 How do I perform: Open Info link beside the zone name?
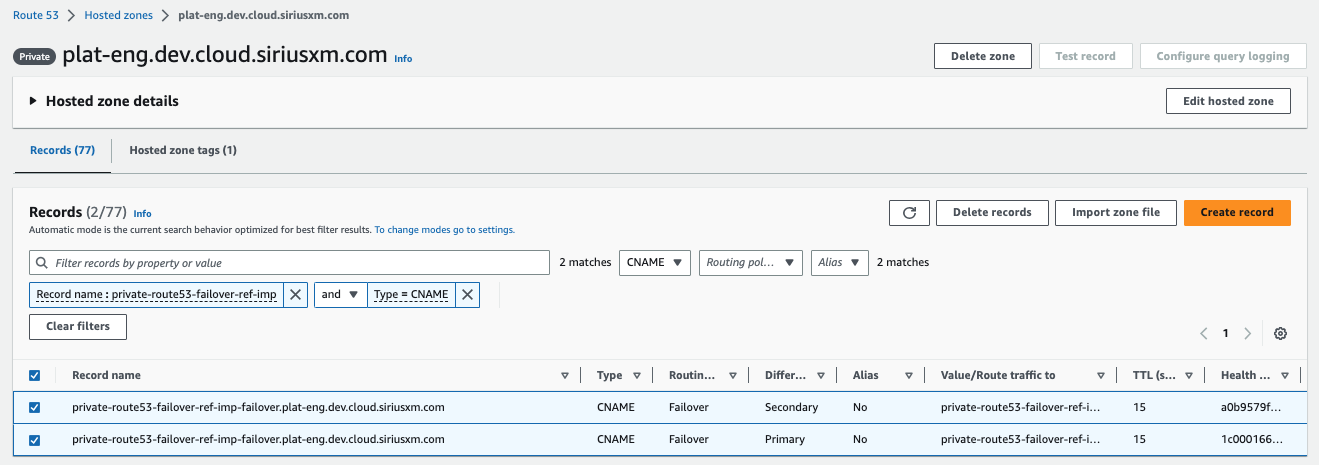tap(403, 59)
